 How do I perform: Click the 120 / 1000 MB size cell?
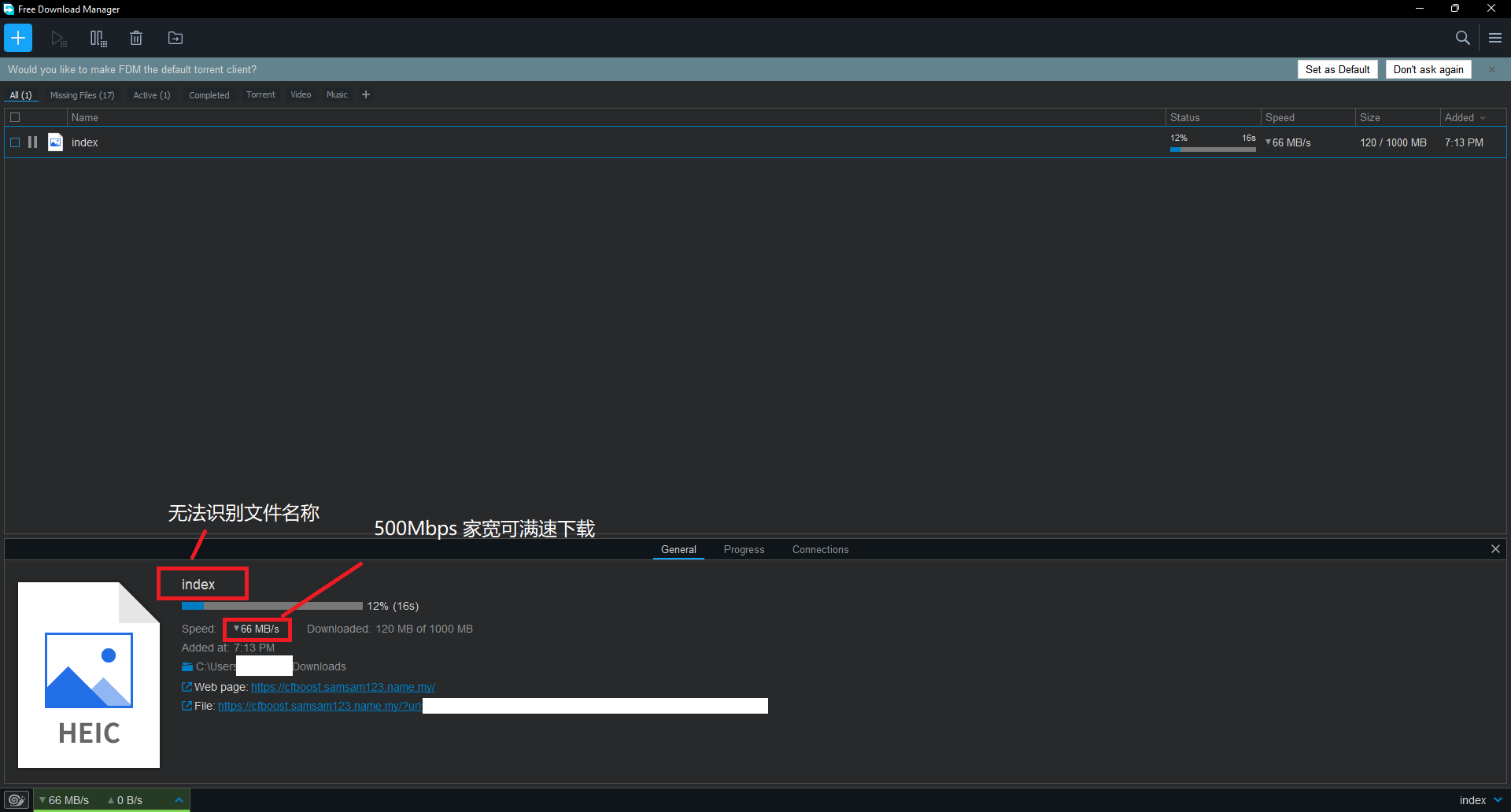tap(1393, 142)
